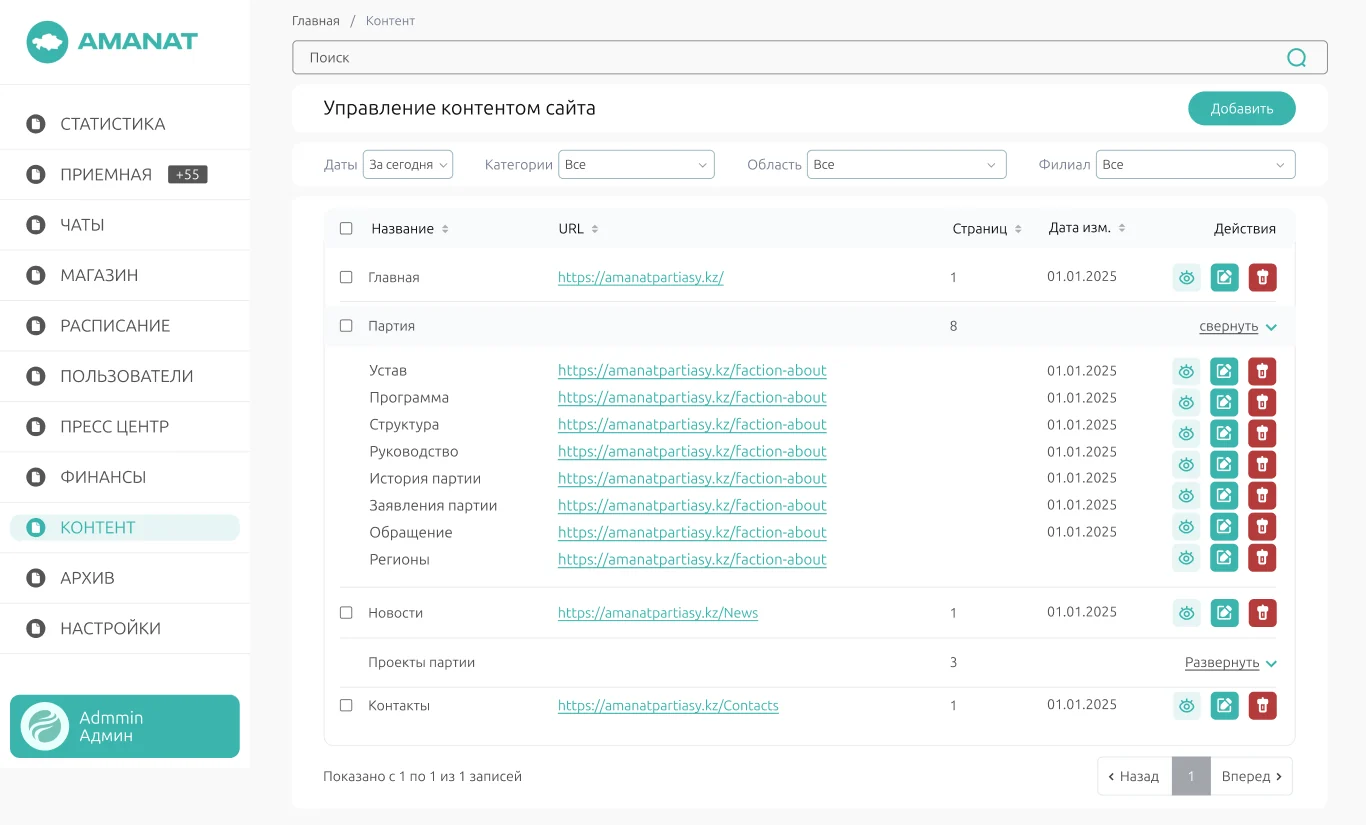Open the Admmin Админ profile card
Screen dimensions: 1366x825
(125, 727)
